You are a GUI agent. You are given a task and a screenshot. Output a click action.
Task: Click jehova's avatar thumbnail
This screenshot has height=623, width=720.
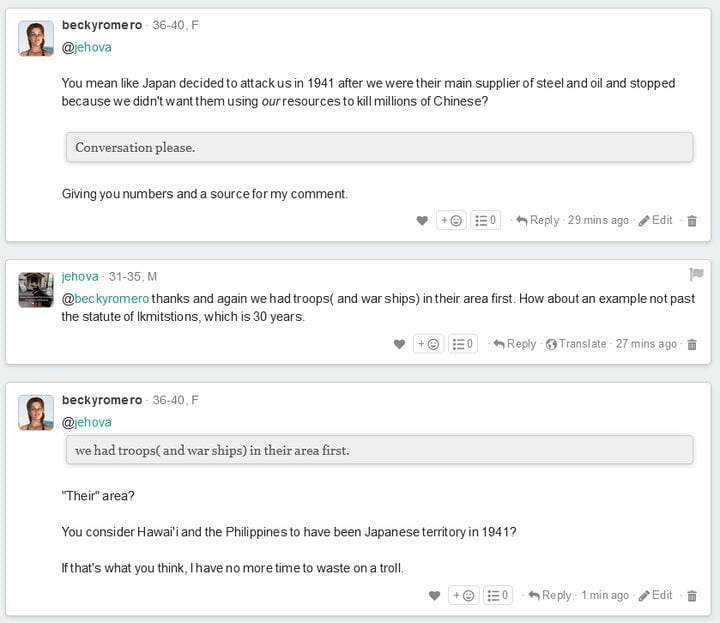click(36, 290)
